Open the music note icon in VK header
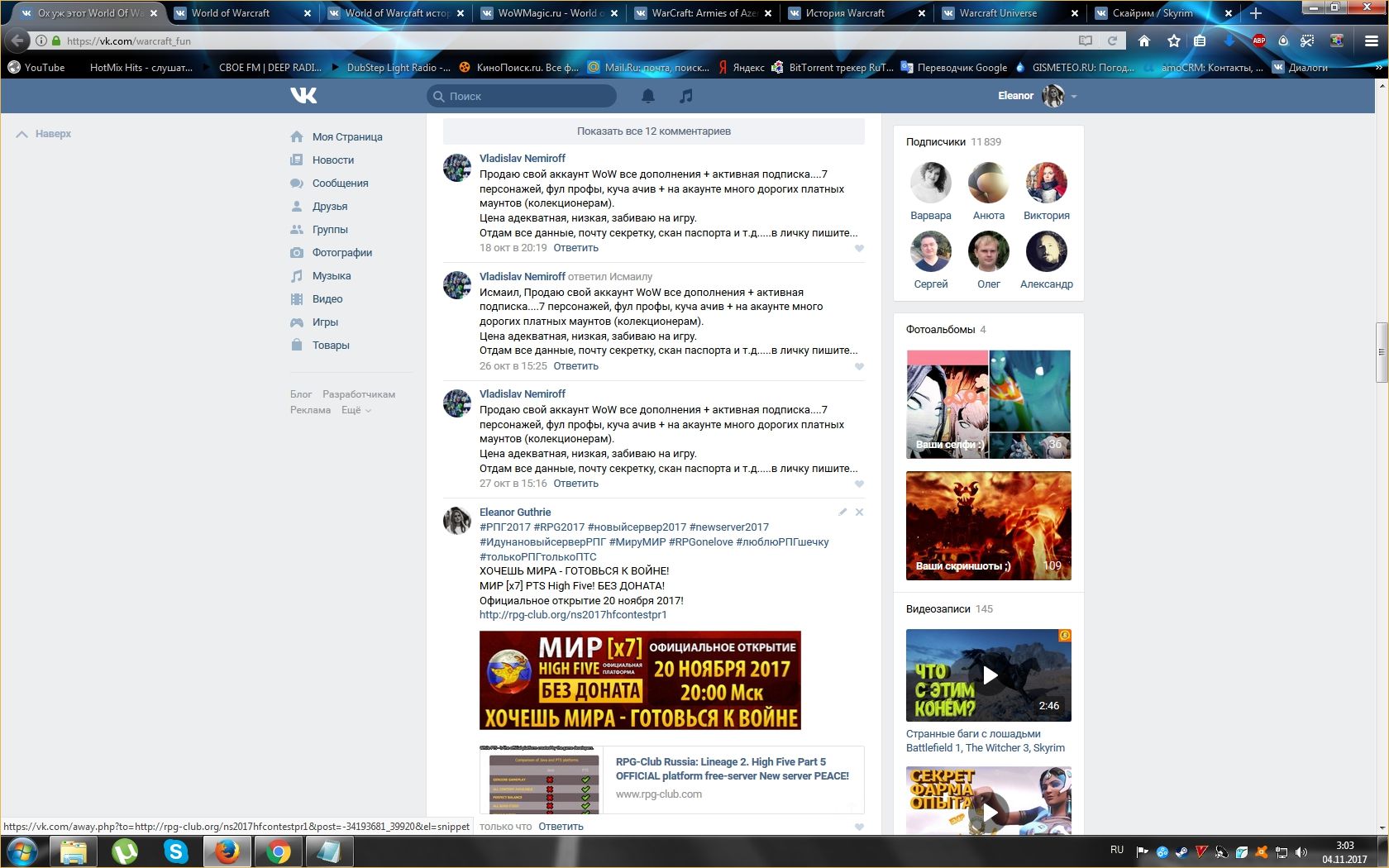1389x868 pixels. coord(685,96)
